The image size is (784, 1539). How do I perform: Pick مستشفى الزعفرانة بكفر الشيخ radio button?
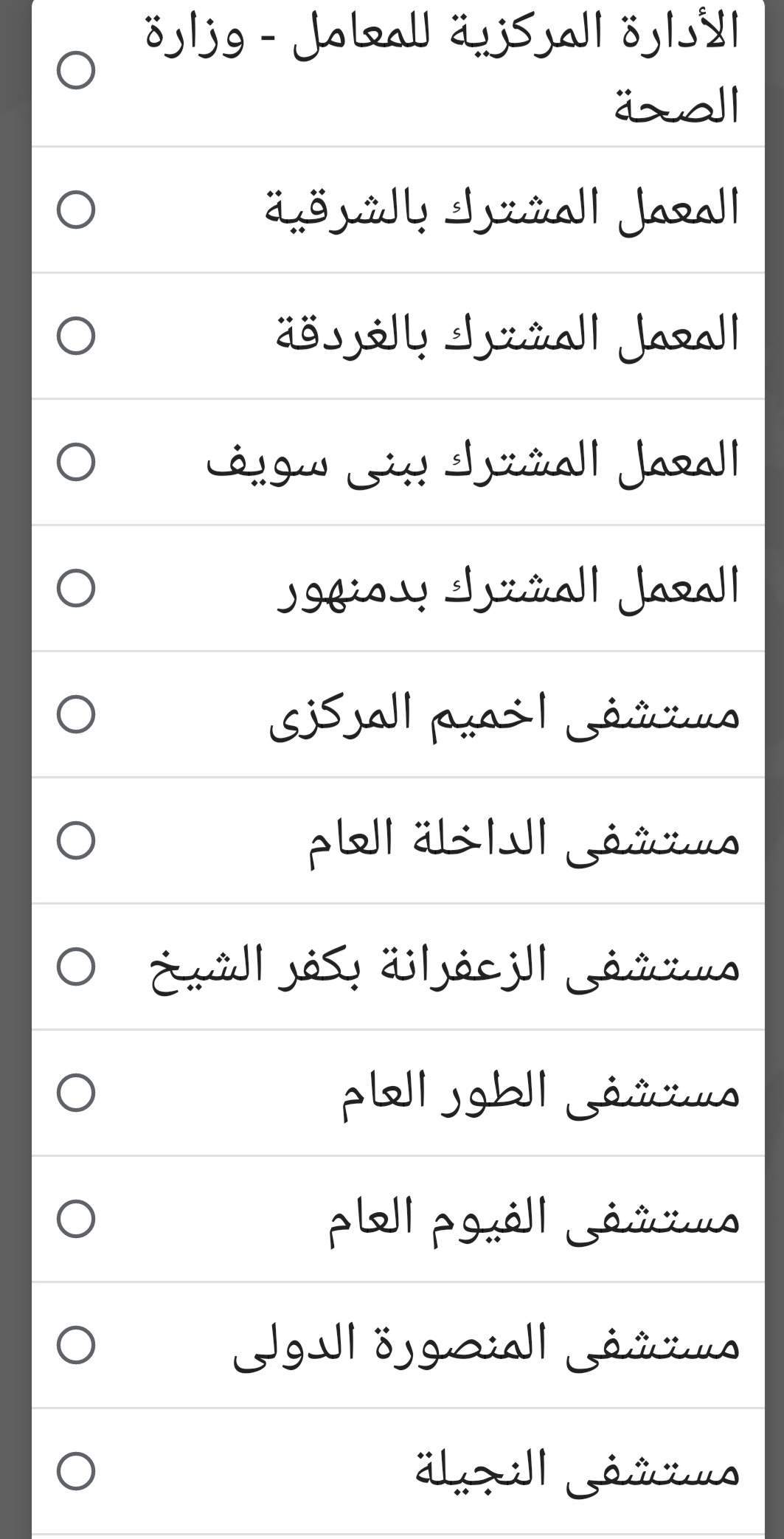point(76,966)
